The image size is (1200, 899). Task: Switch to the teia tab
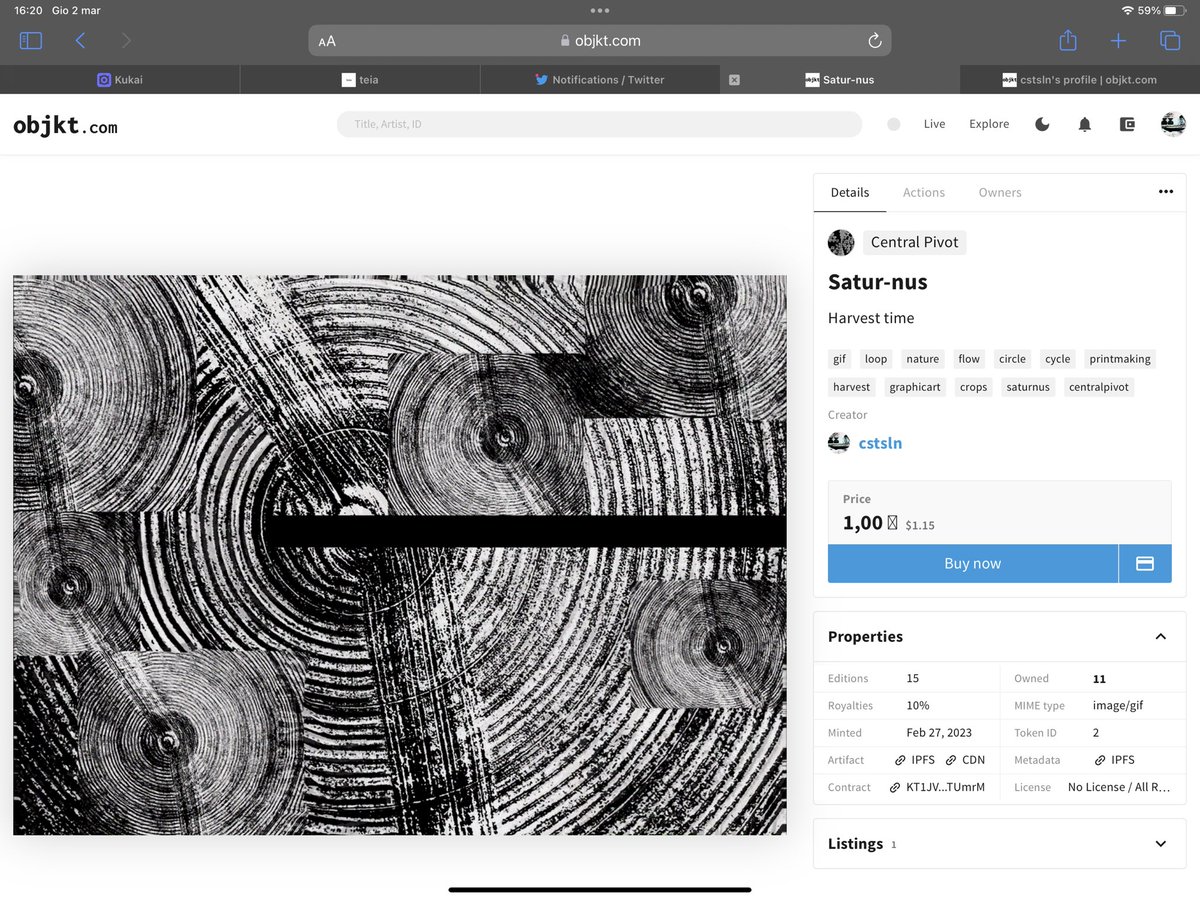pos(360,80)
